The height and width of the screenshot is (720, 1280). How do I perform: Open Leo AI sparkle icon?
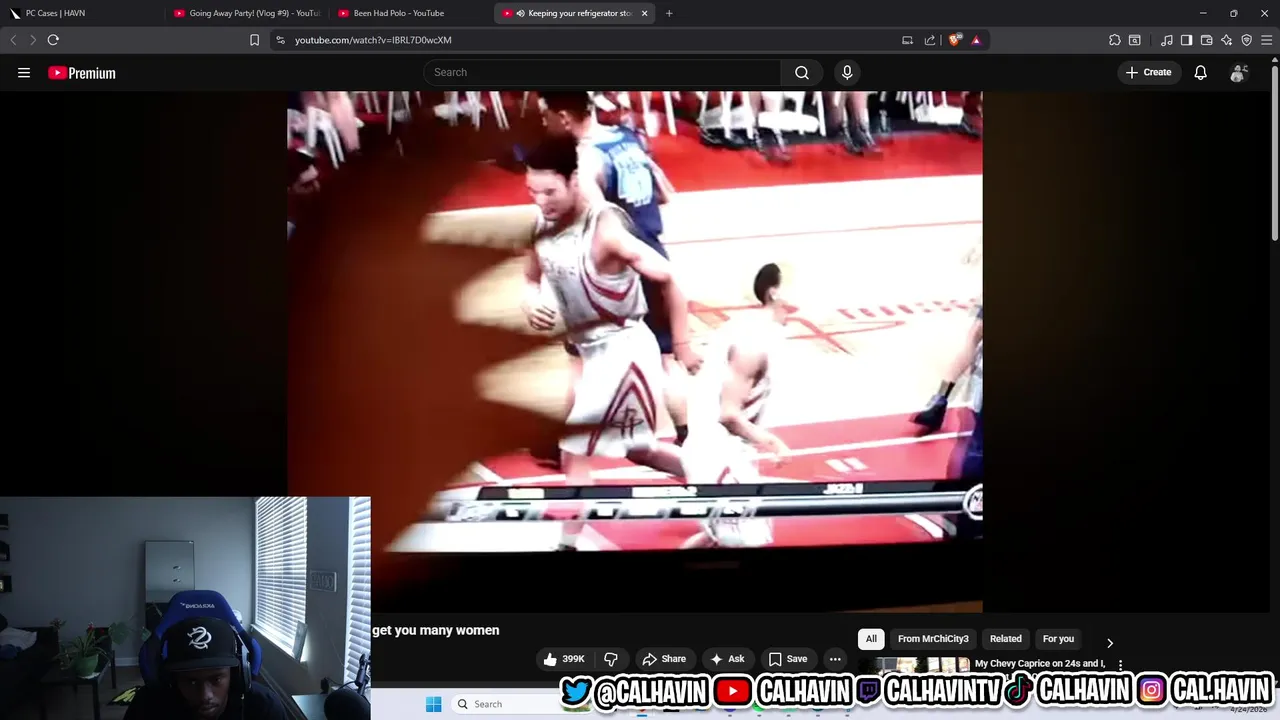(1226, 40)
